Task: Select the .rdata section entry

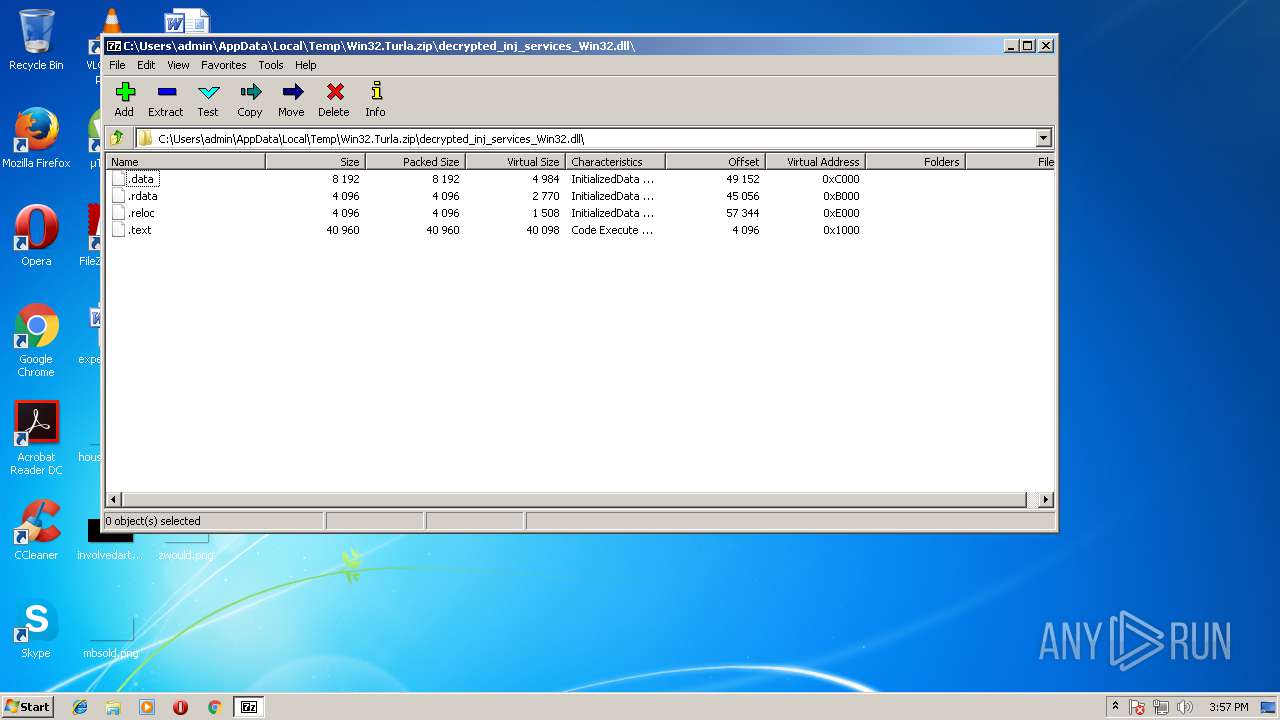Action: click(x=143, y=196)
